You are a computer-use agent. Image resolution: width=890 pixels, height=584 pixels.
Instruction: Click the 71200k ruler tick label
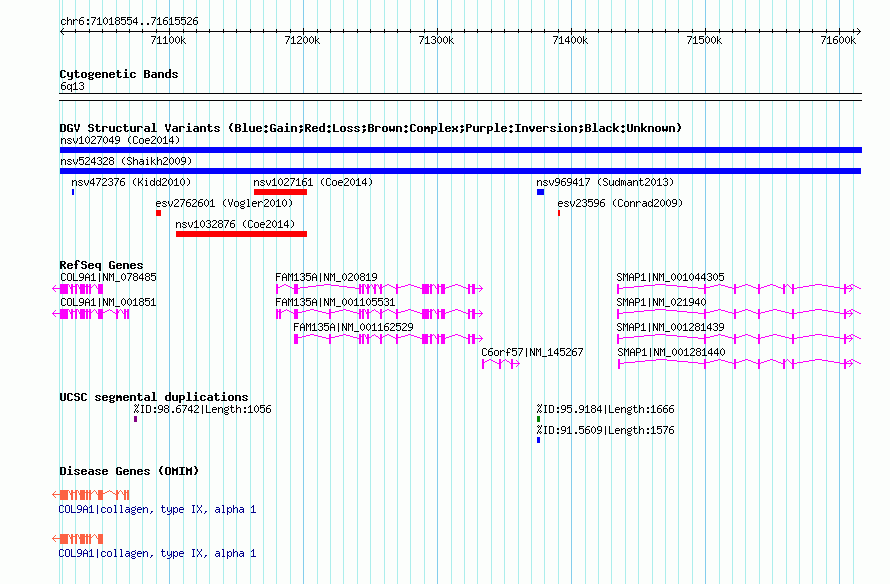pyautogui.click(x=303, y=40)
